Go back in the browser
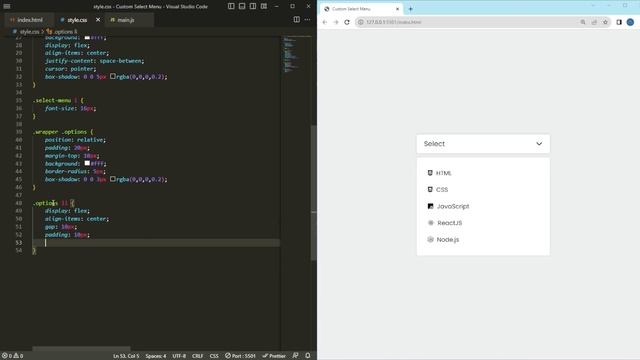 [x=325, y=22]
